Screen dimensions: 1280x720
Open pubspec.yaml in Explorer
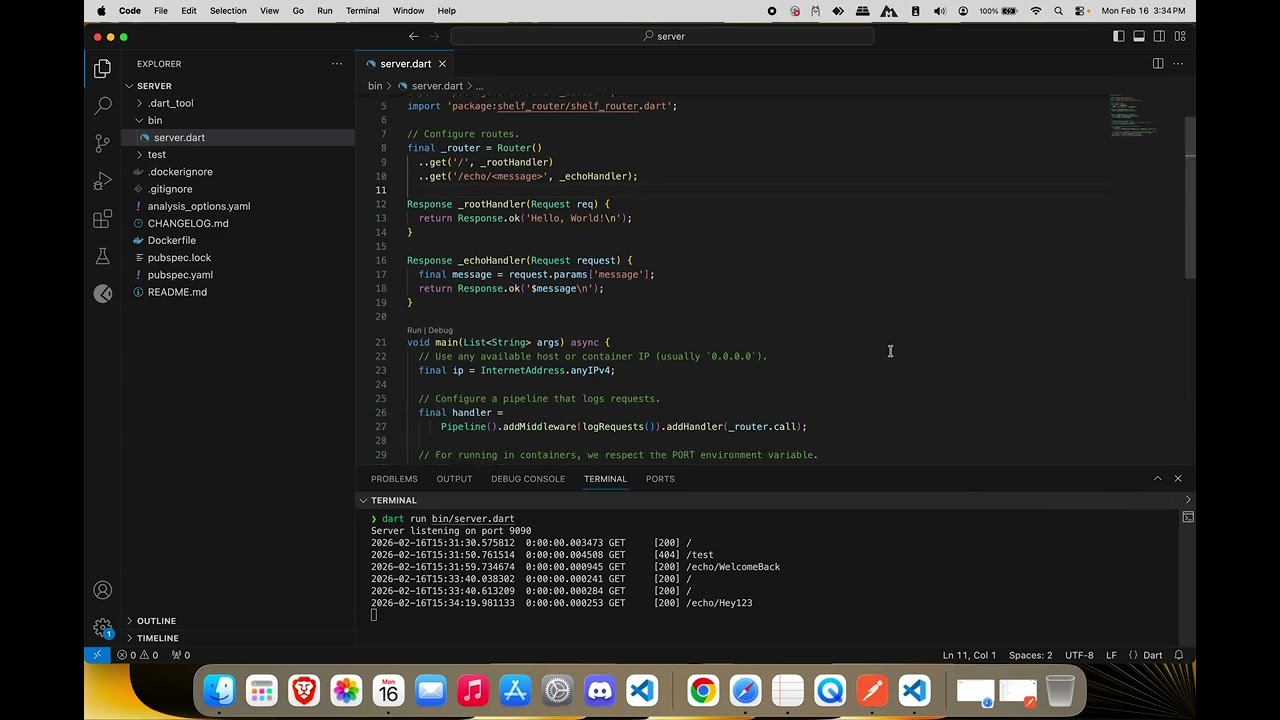238,275
